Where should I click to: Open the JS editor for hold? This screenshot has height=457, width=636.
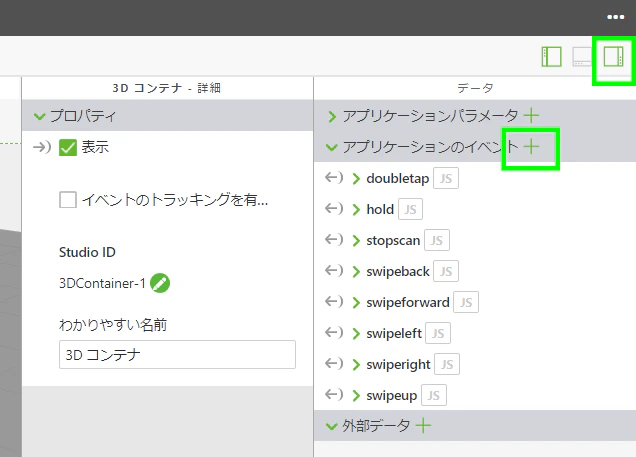[x=410, y=209]
